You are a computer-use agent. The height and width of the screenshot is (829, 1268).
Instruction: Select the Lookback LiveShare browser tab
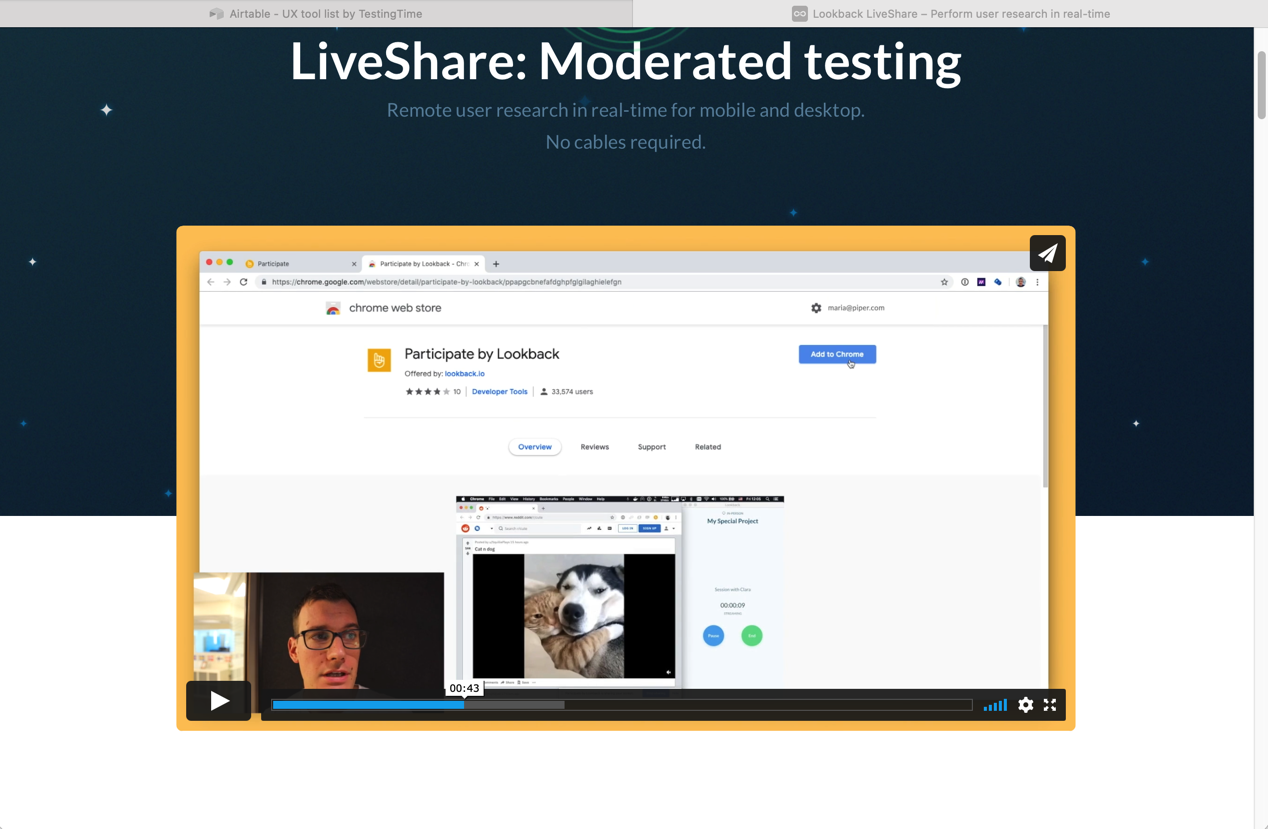point(950,13)
